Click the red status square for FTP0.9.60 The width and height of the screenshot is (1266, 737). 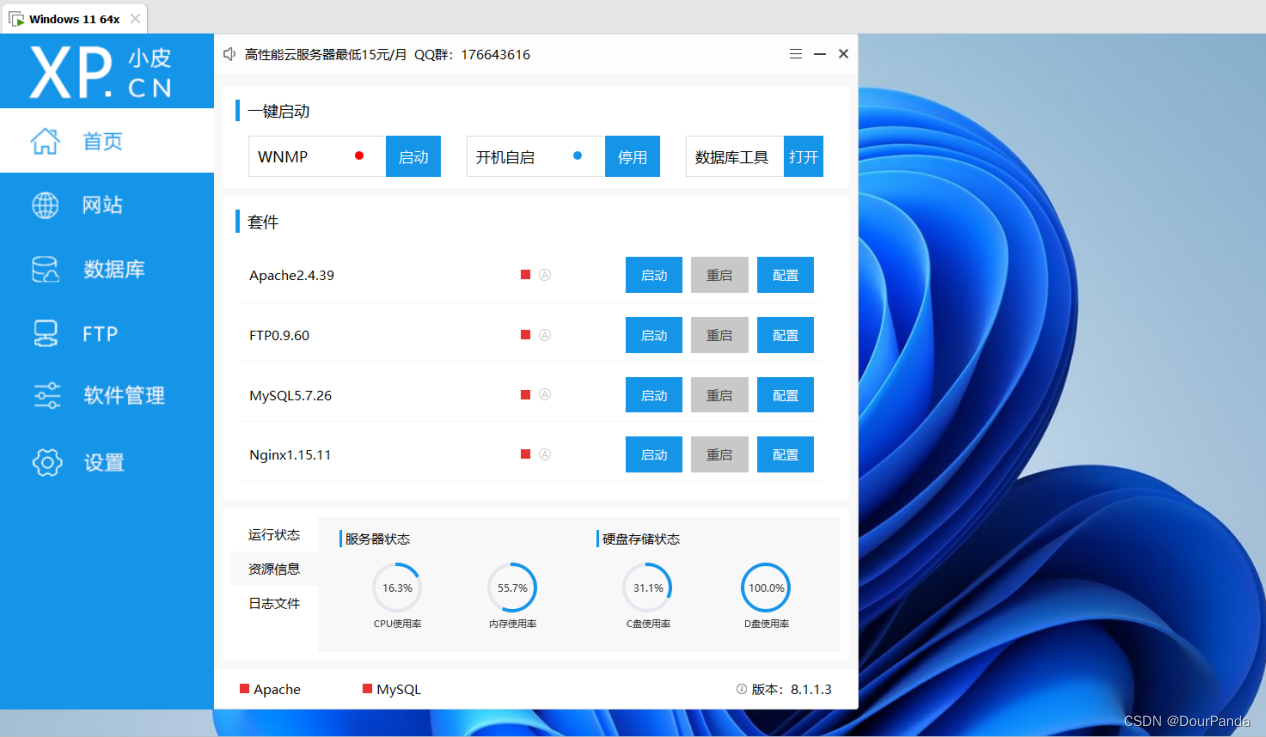(x=525, y=335)
